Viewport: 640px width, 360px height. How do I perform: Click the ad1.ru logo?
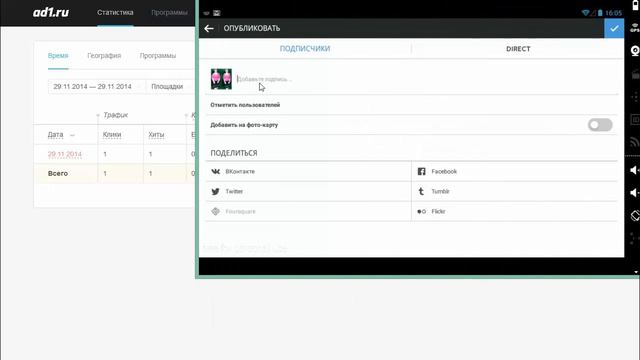(x=51, y=12)
